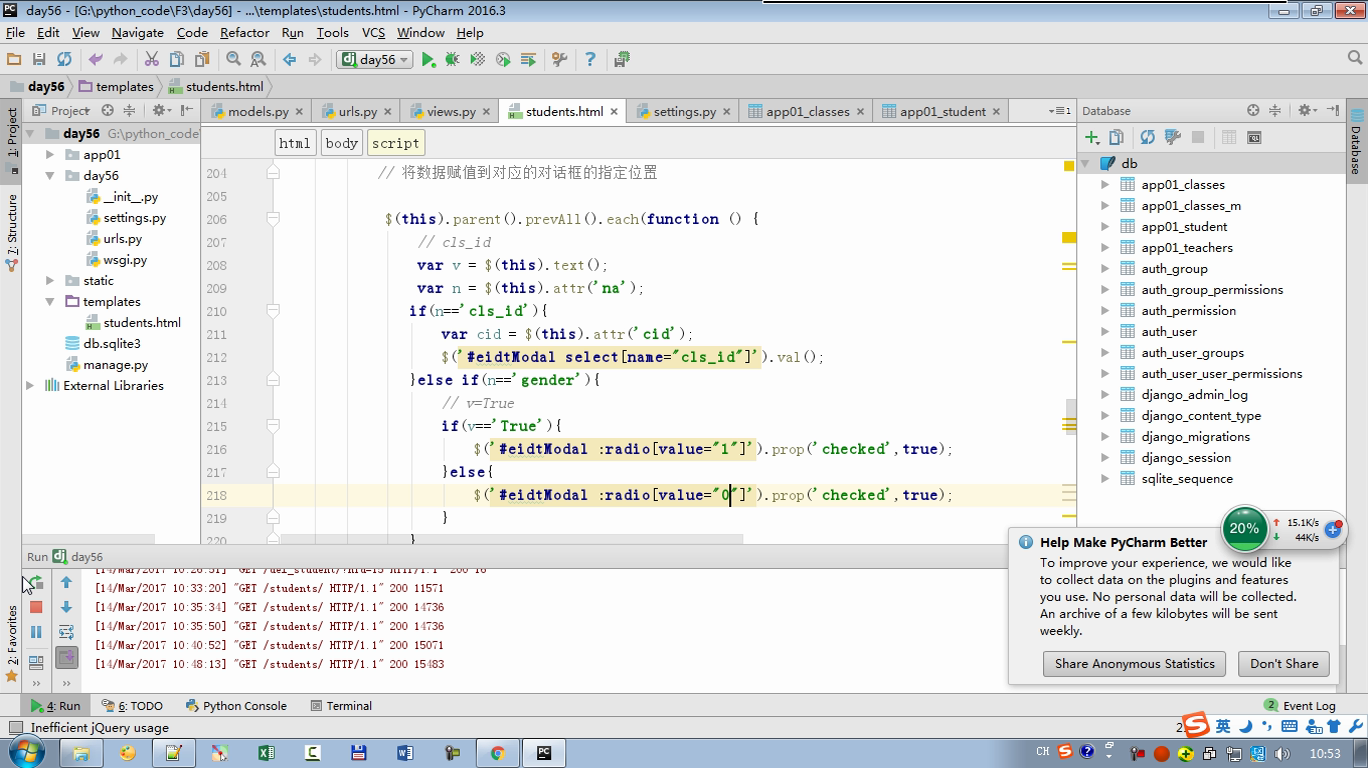Collapse the templates folder in Project tree

[x=50, y=302]
